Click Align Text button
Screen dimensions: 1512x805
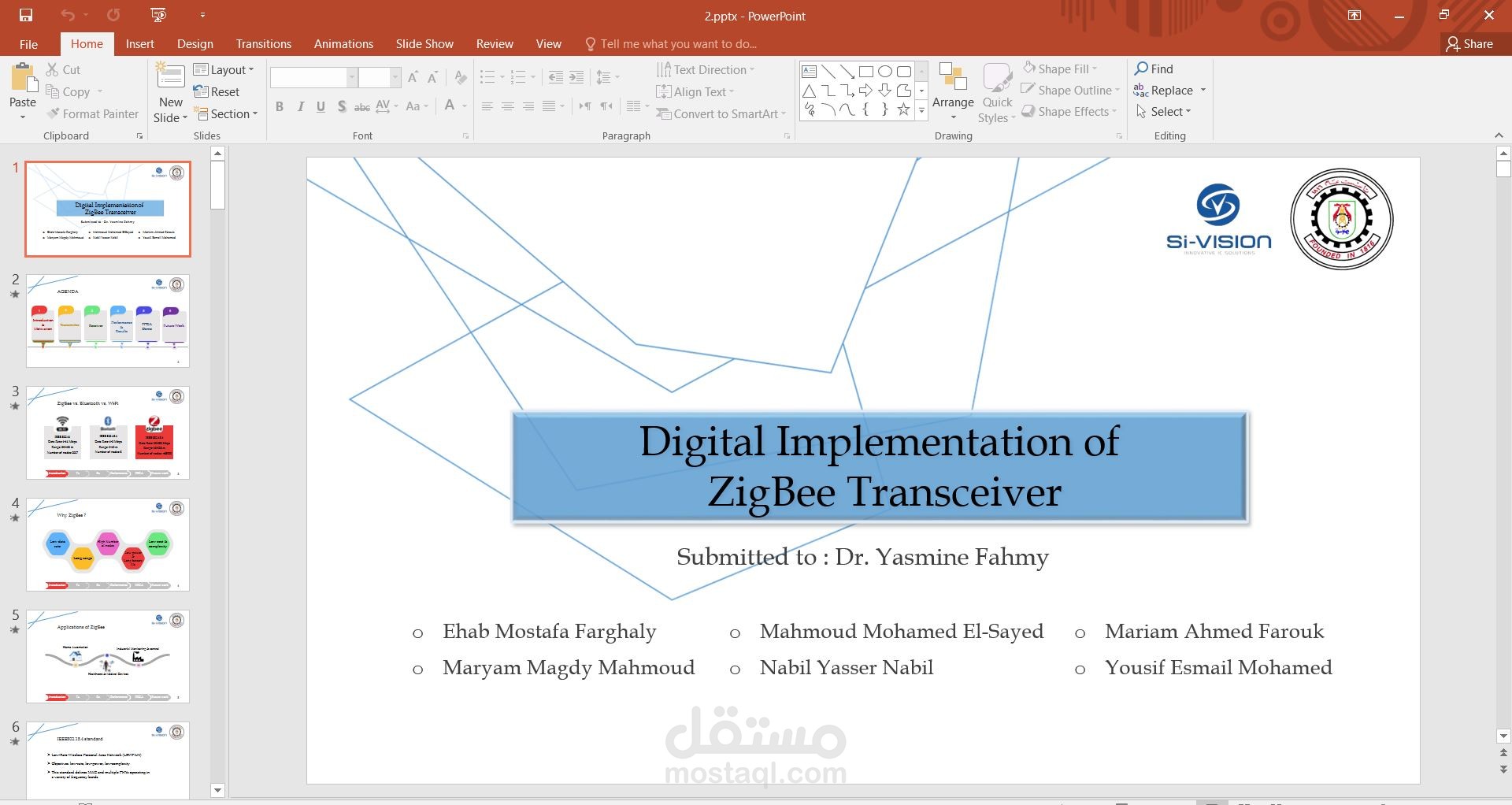[x=695, y=91]
